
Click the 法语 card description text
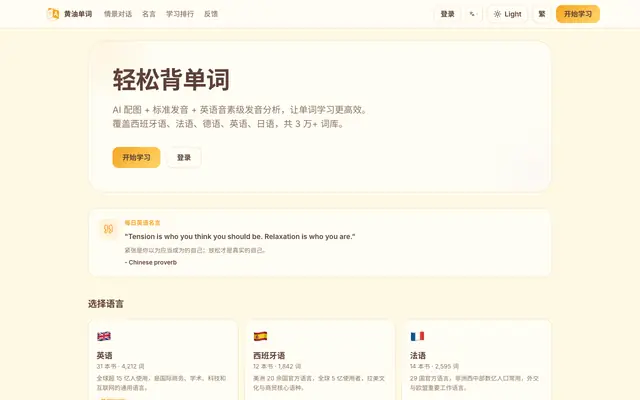pos(474,383)
